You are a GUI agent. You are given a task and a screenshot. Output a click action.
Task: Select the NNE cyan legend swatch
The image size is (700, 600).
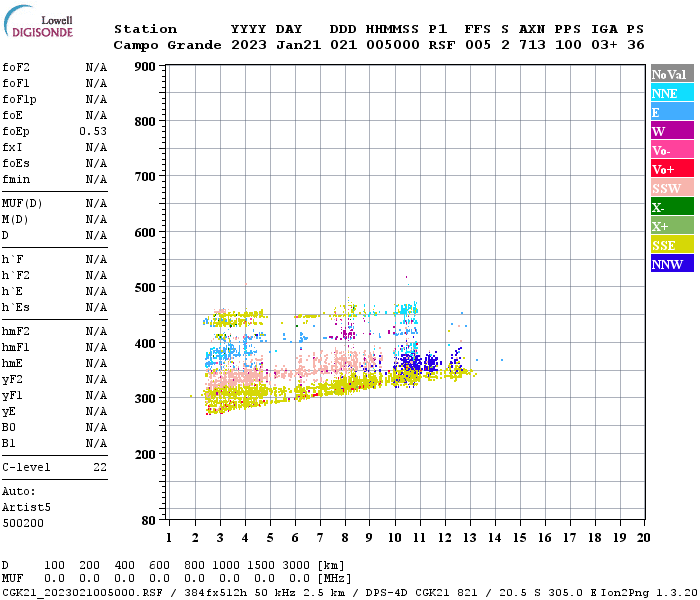672,93
